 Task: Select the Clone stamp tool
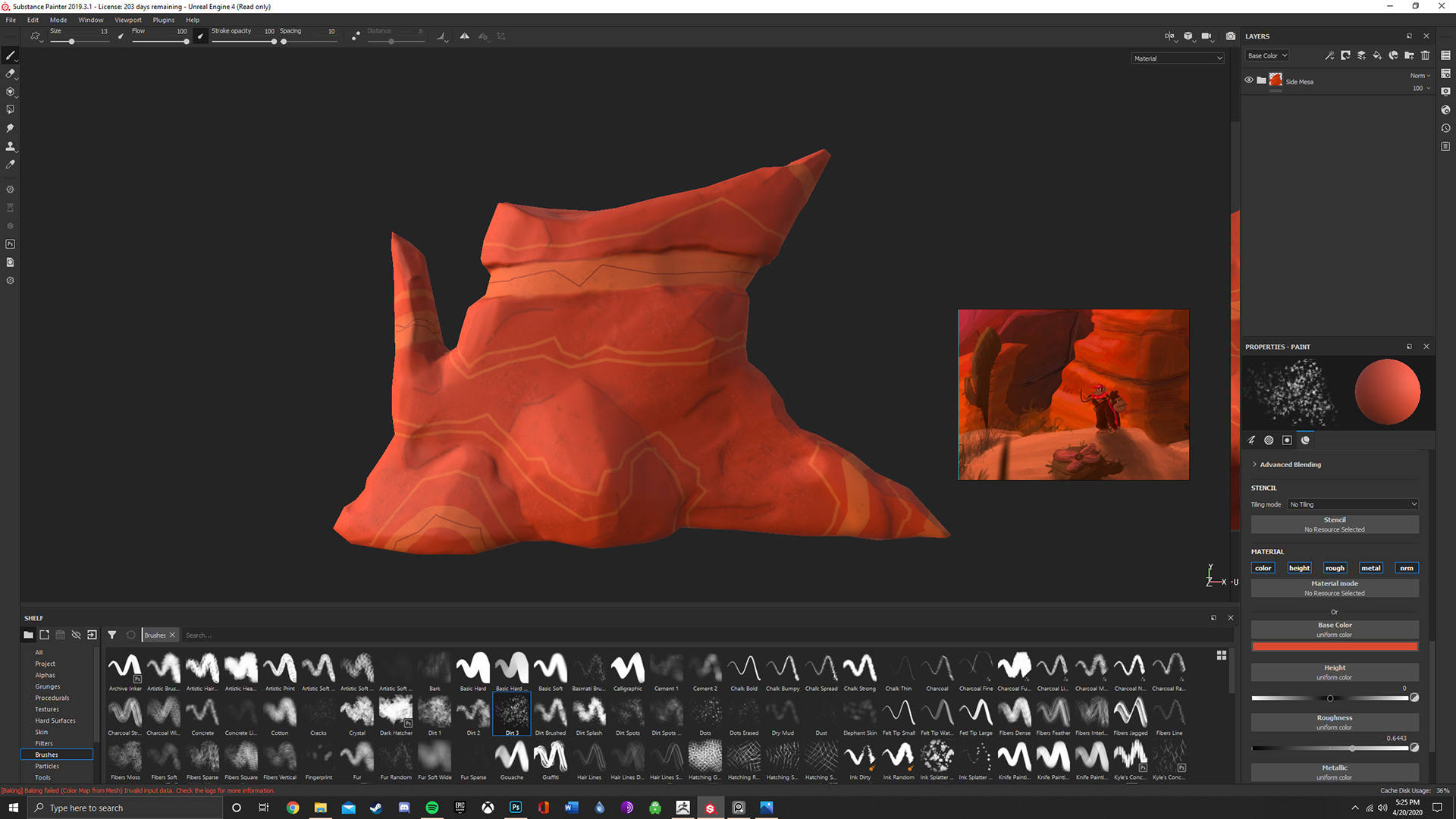point(10,146)
